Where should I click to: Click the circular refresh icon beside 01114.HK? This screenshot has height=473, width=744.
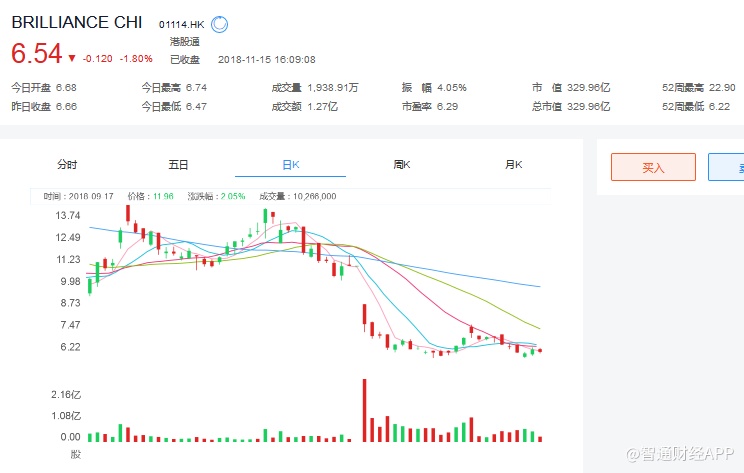[x=220, y=22]
